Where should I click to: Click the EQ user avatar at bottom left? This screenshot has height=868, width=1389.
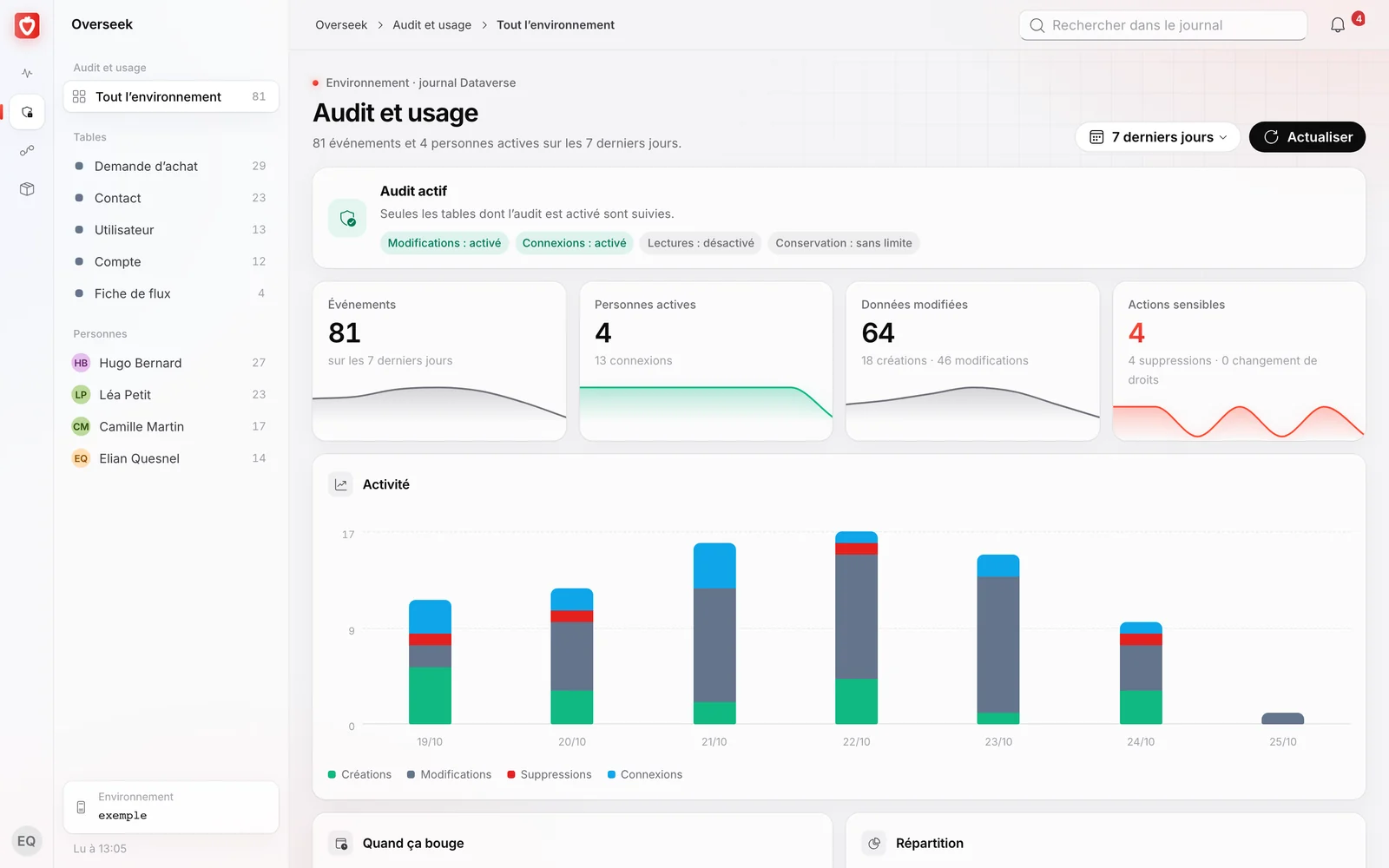point(27,841)
